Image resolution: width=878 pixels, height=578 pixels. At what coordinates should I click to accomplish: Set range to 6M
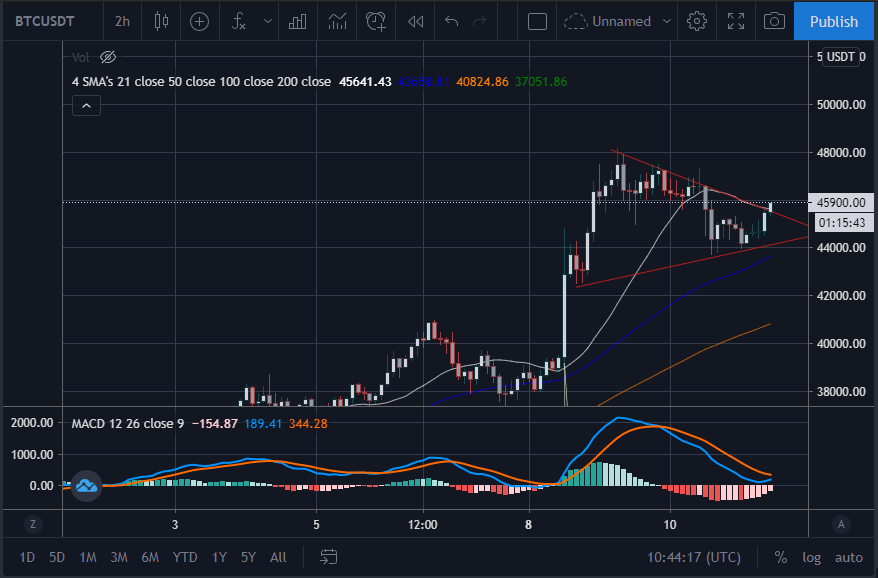[150, 557]
